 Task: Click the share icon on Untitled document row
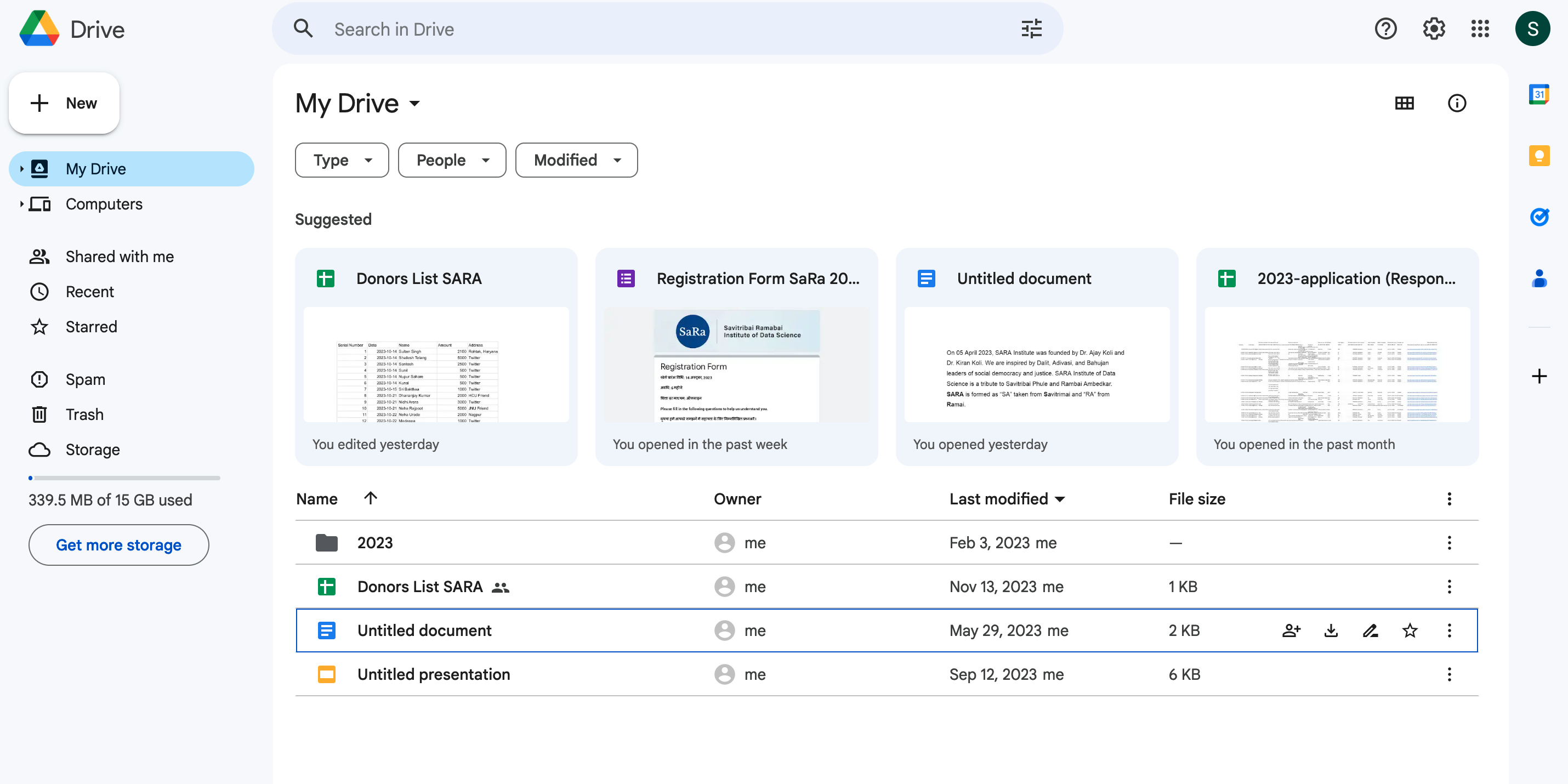tap(1291, 630)
